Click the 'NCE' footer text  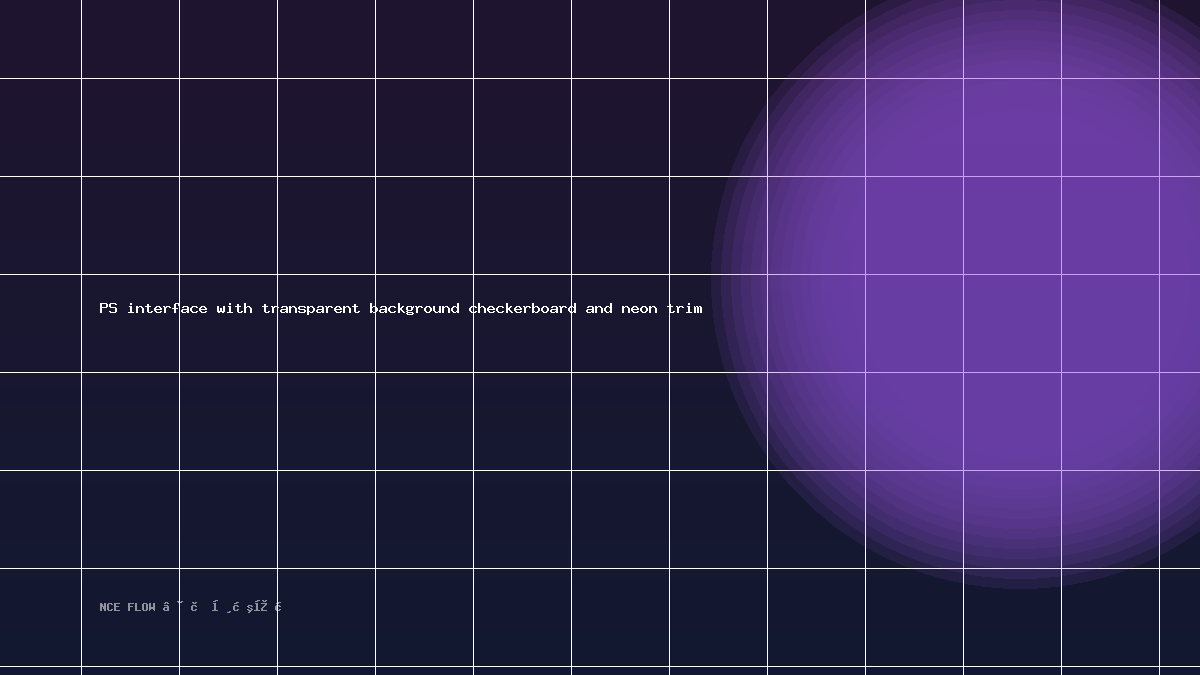point(110,607)
